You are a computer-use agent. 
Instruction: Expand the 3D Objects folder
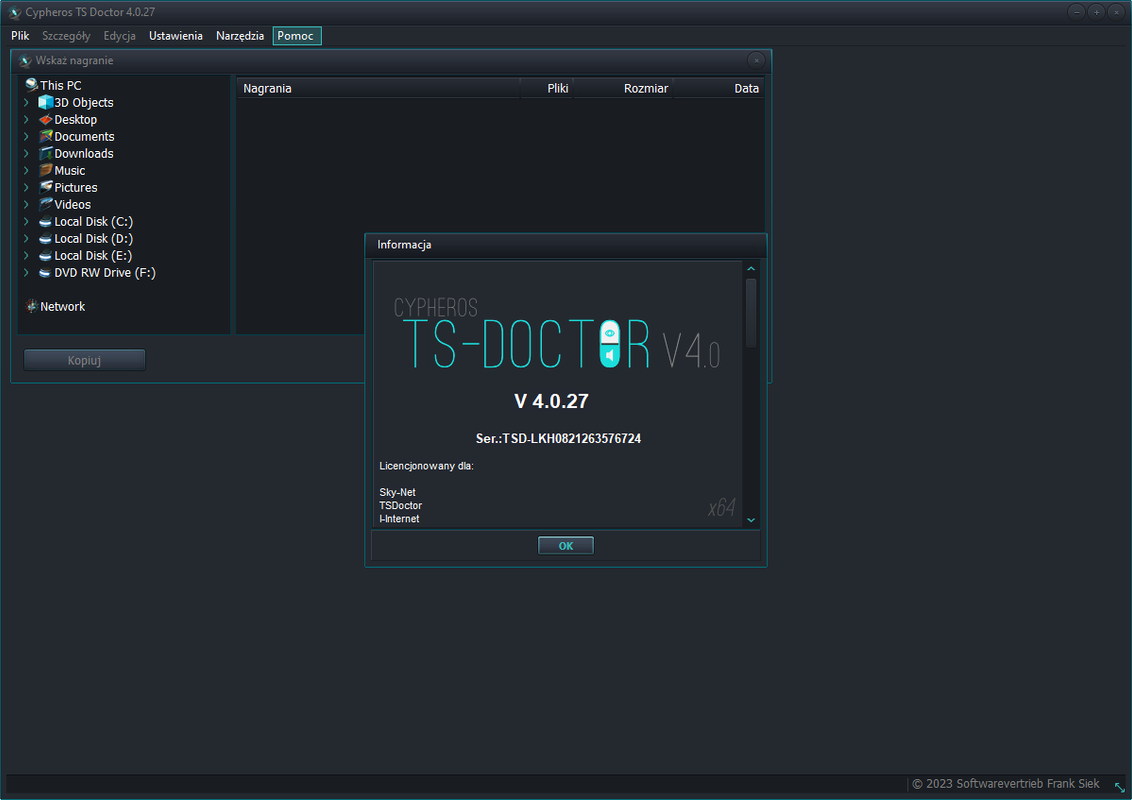click(x=27, y=103)
